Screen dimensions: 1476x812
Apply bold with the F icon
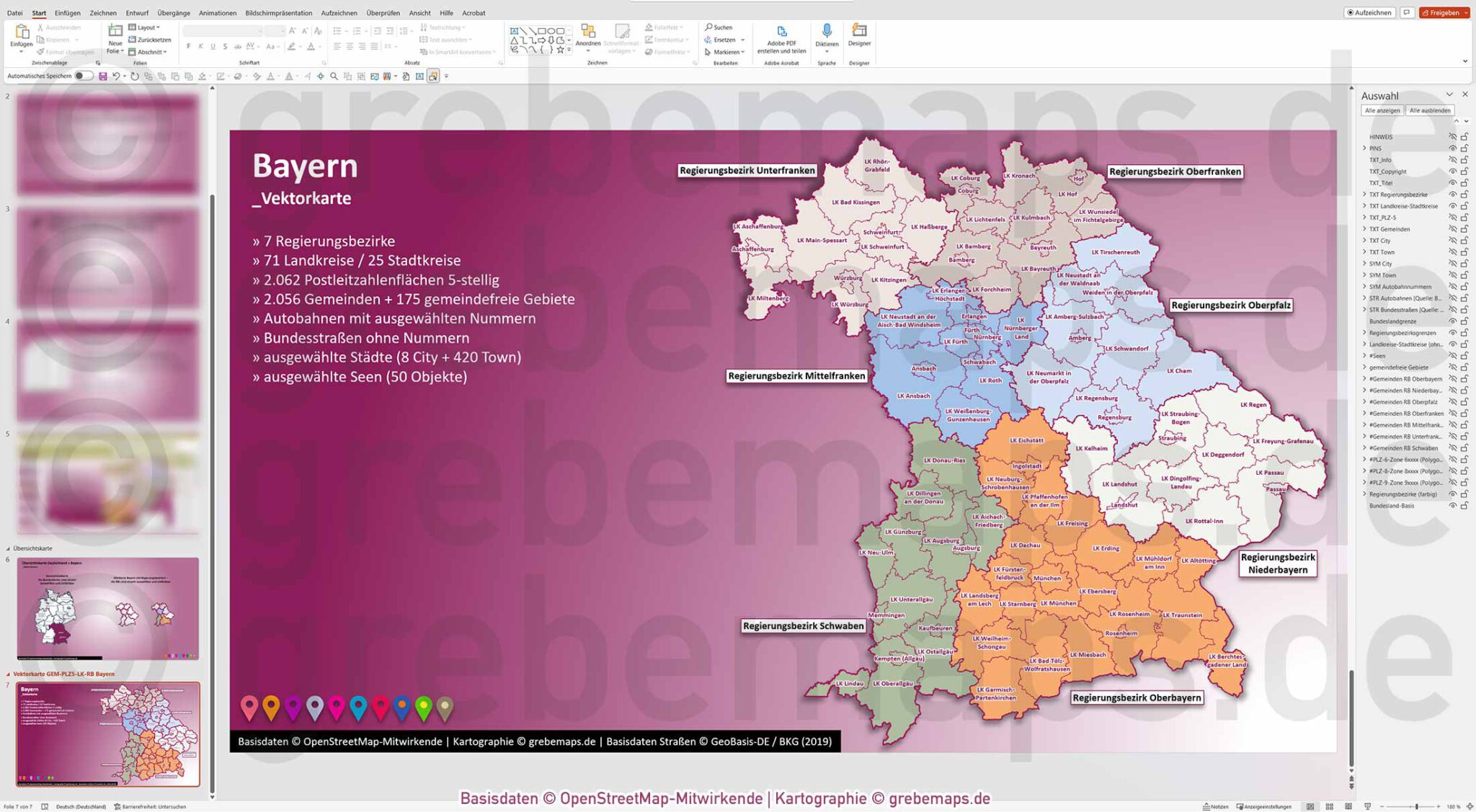pyautogui.click(x=189, y=47)
